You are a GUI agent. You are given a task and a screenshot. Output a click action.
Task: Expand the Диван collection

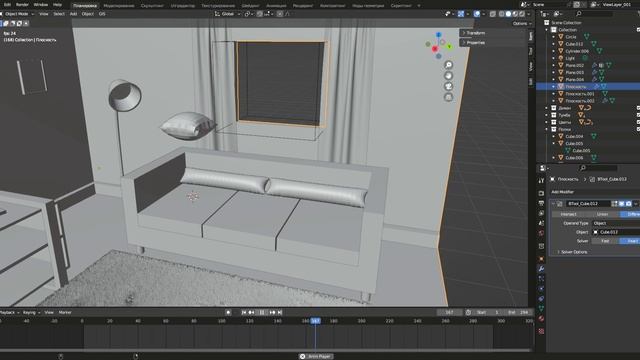click(x=547, y=108)
